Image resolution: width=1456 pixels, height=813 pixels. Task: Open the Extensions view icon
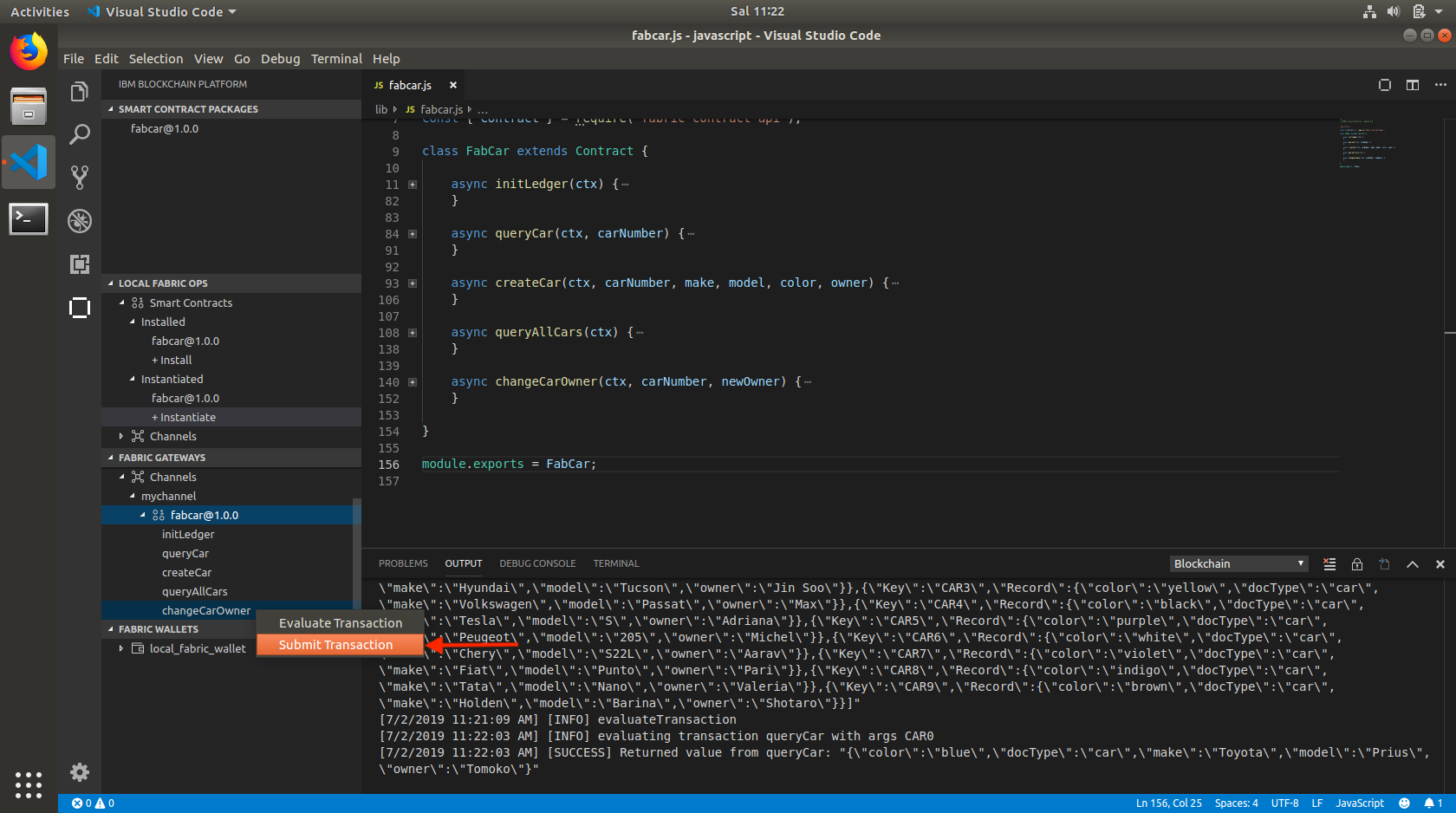tap(79, 264)
